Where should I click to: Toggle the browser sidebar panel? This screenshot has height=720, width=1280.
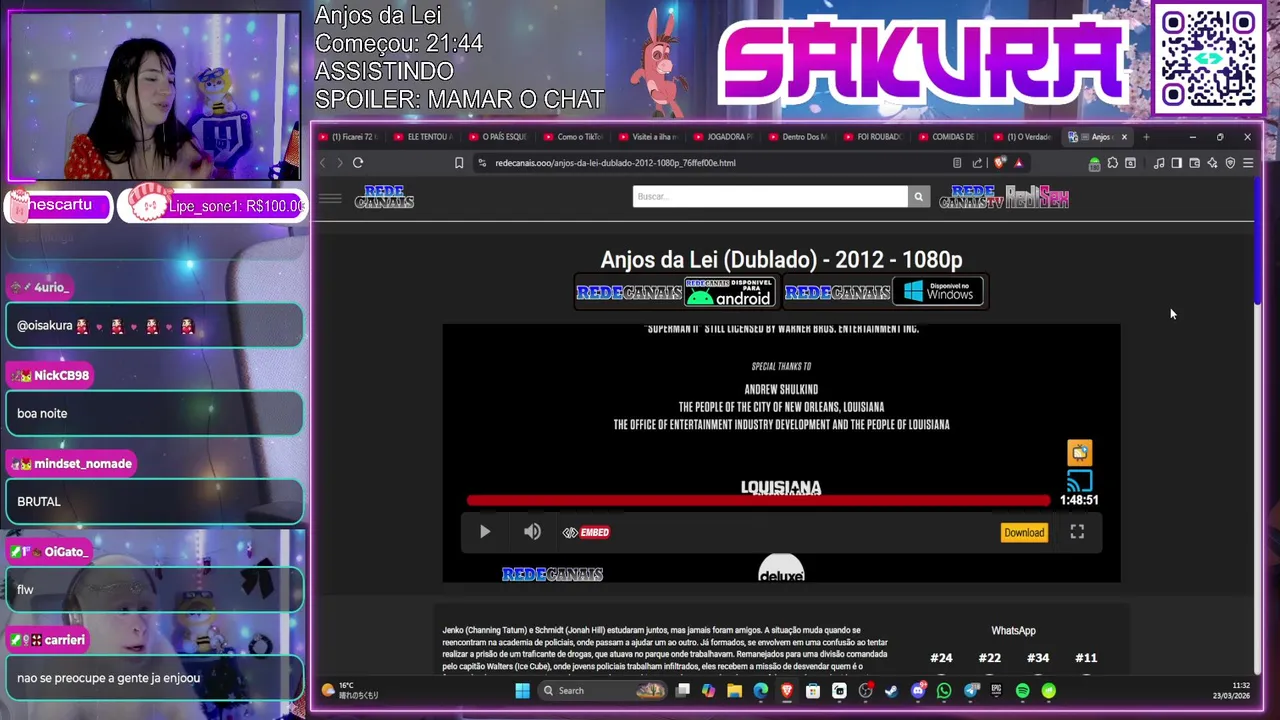[x=1176, y=162]
